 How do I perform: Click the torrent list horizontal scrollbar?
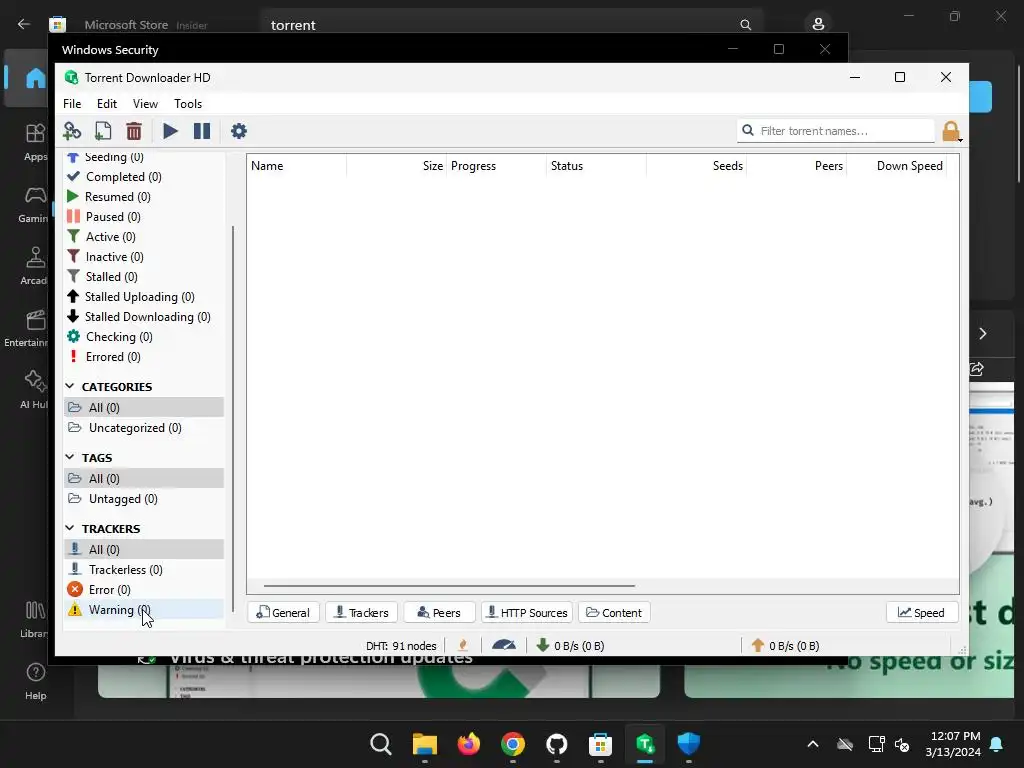(449, 586)
